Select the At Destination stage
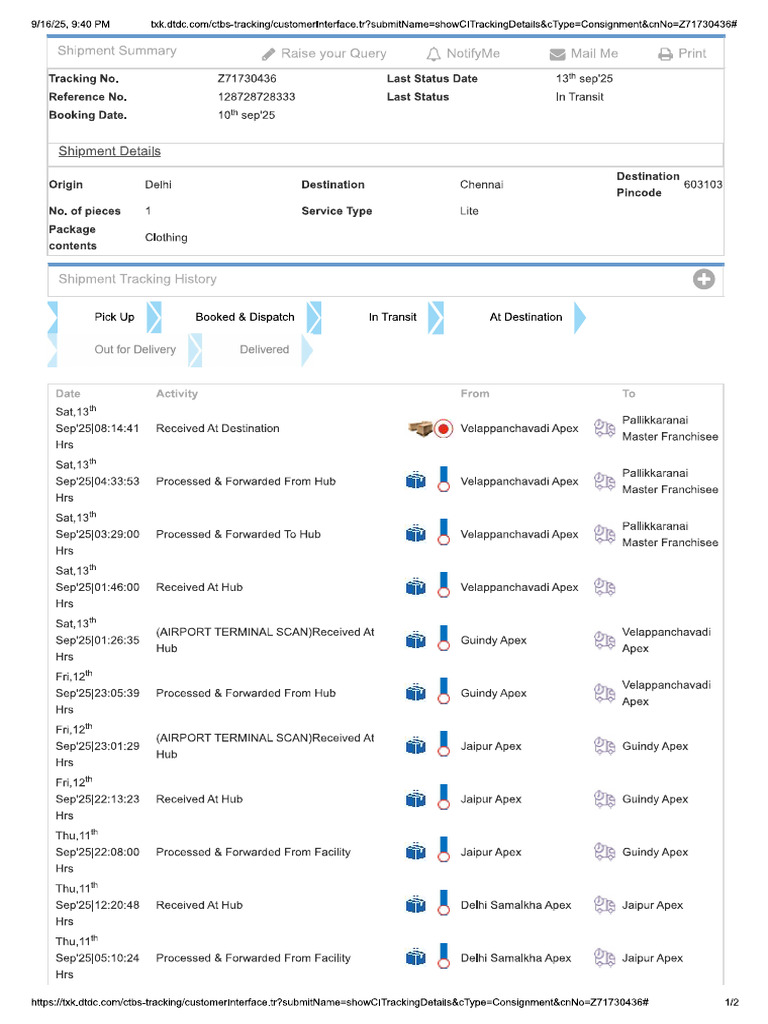Image resolution: width=768 pixels, height=1024 pixels. [526, 317]
